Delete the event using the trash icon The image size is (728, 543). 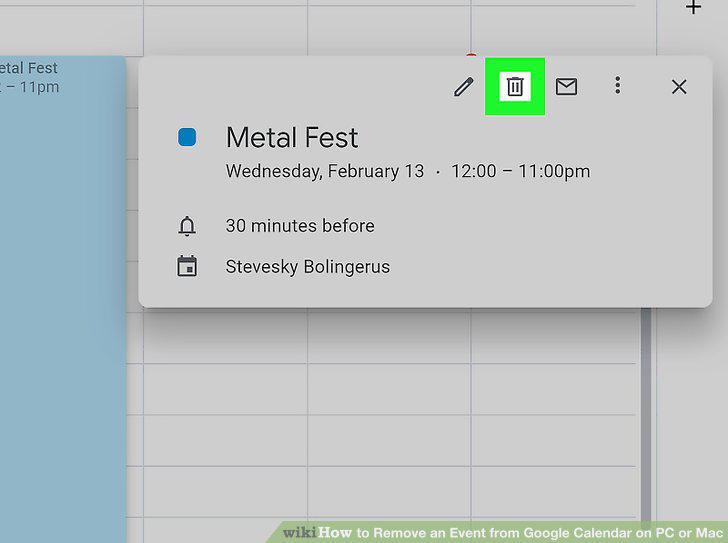(x=515, y=87)
